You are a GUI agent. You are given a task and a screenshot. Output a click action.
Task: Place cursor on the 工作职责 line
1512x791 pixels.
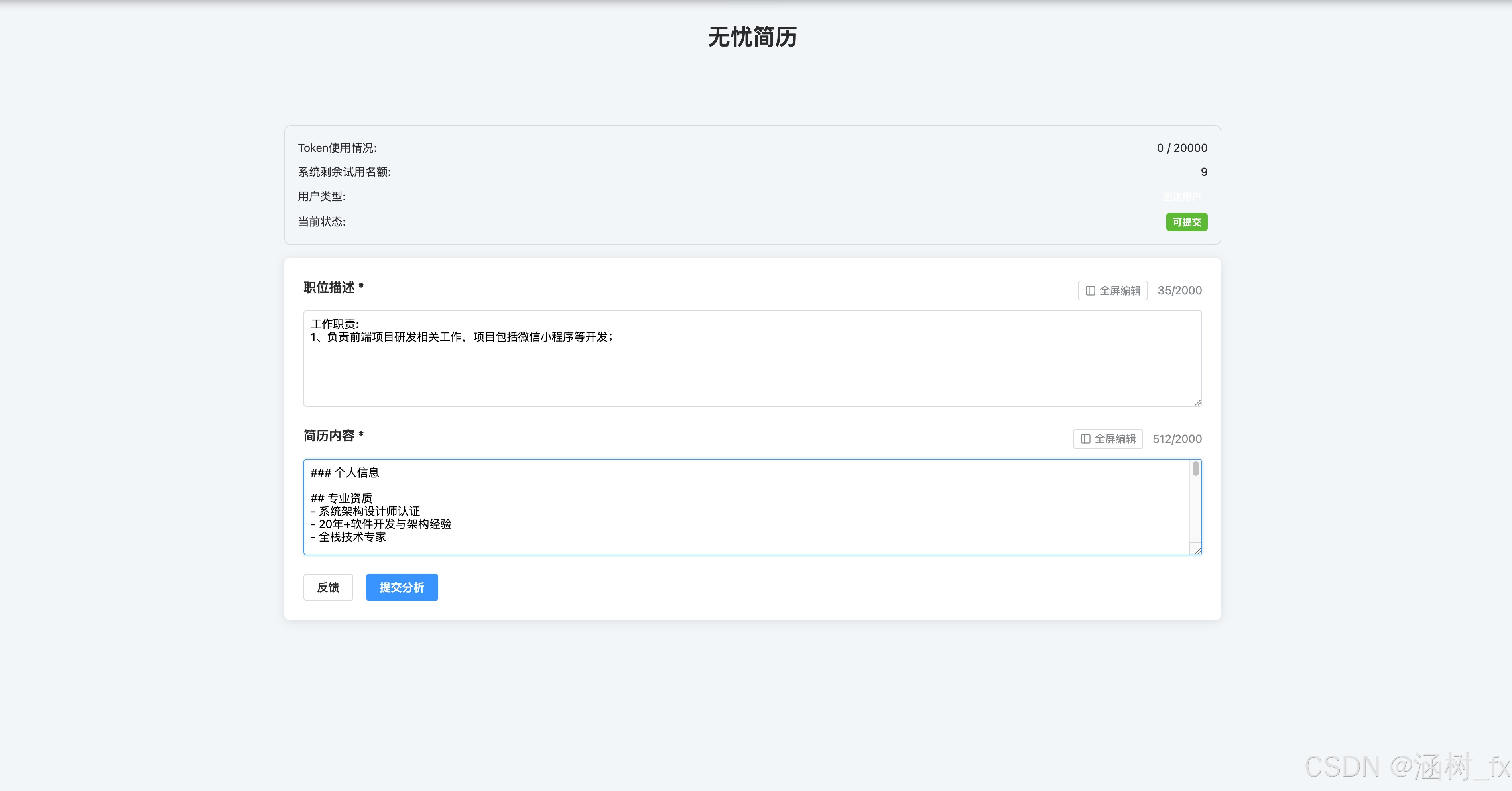[x=335, y=324]
